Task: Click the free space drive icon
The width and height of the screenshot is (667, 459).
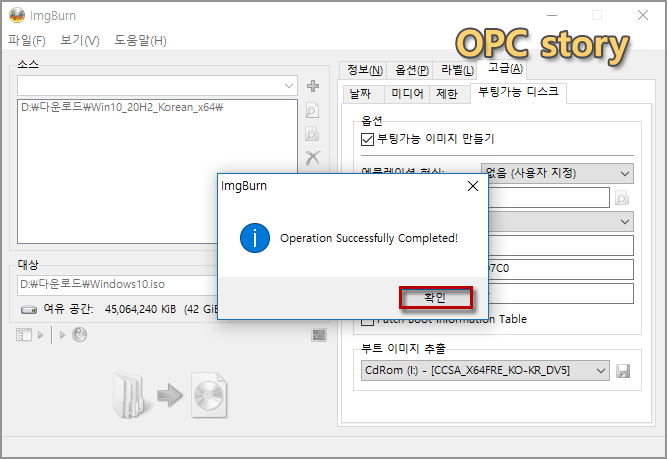Action: tap(29, 309)
